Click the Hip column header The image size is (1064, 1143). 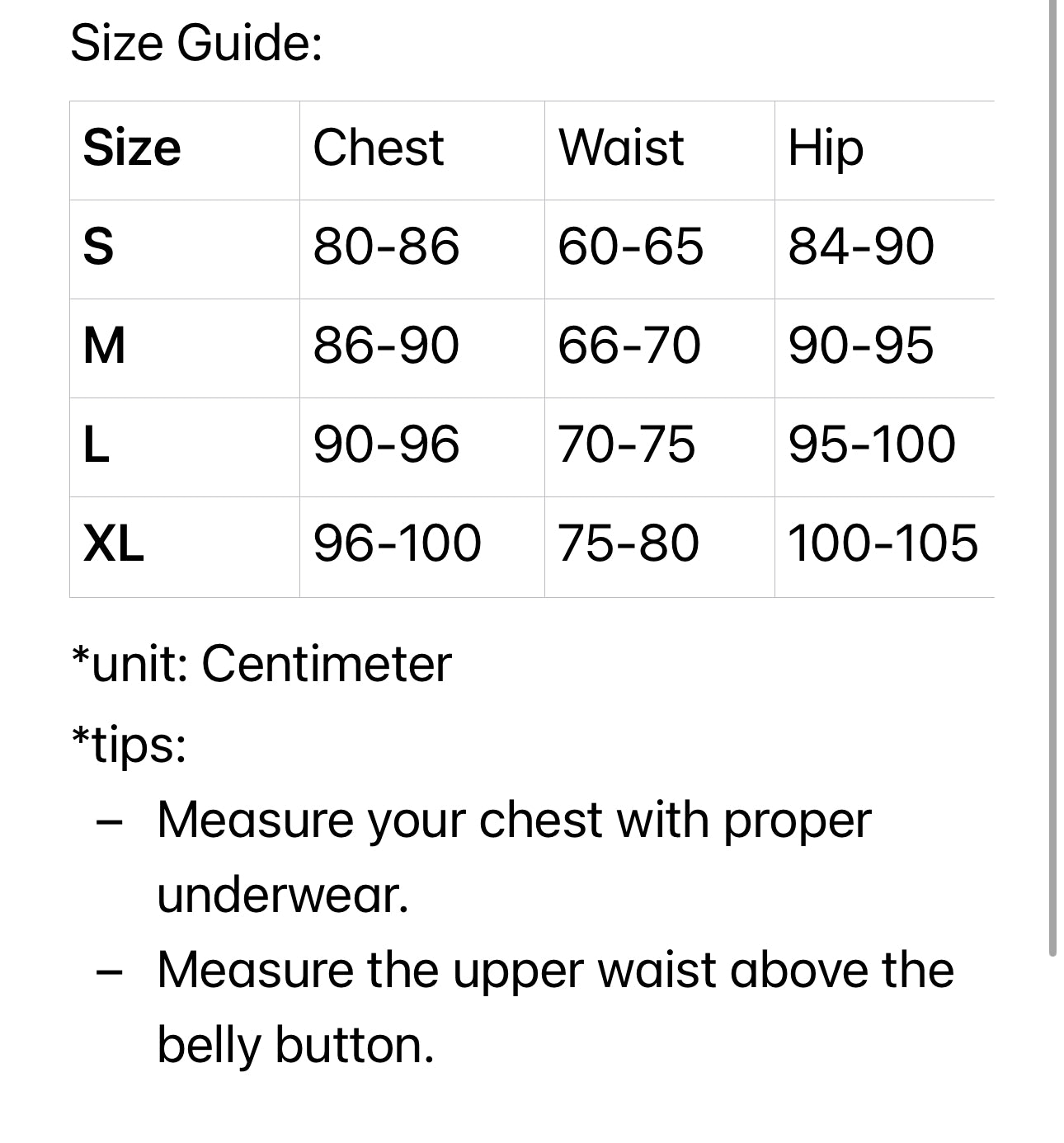point(826,148)
